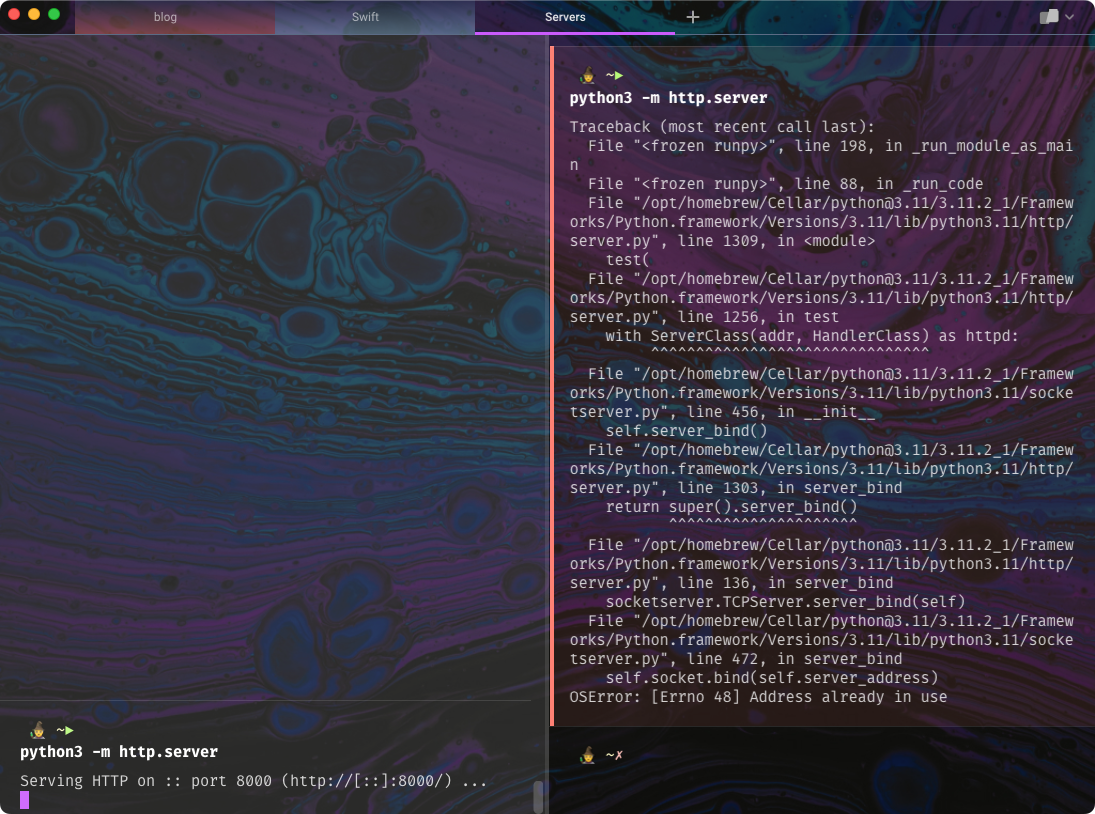Click the red x failure indicator in prompt
The height and width of the screenshot is (814, 1095).
619,756
